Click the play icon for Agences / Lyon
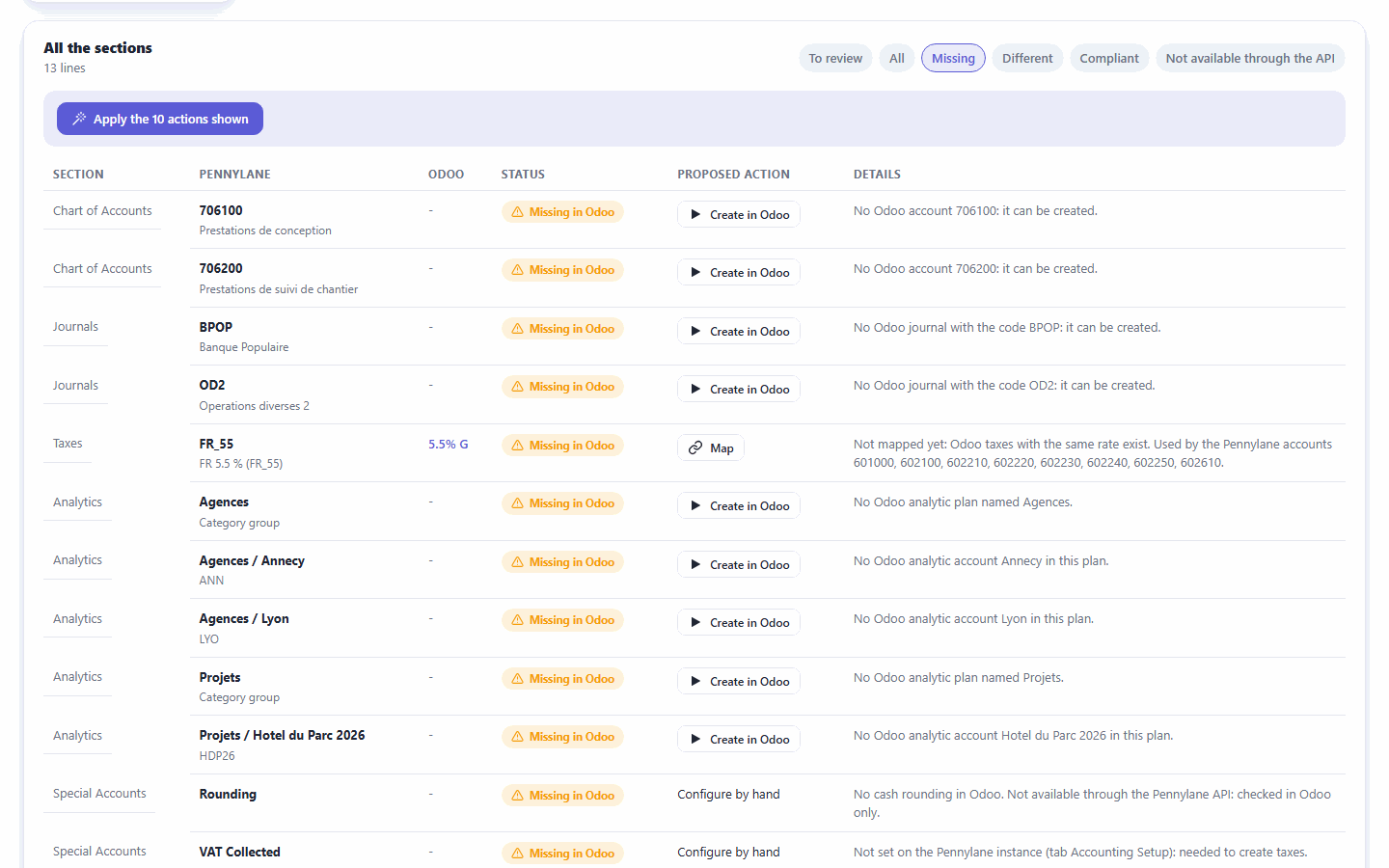The image size is (1389, 868). pos(695,622)
